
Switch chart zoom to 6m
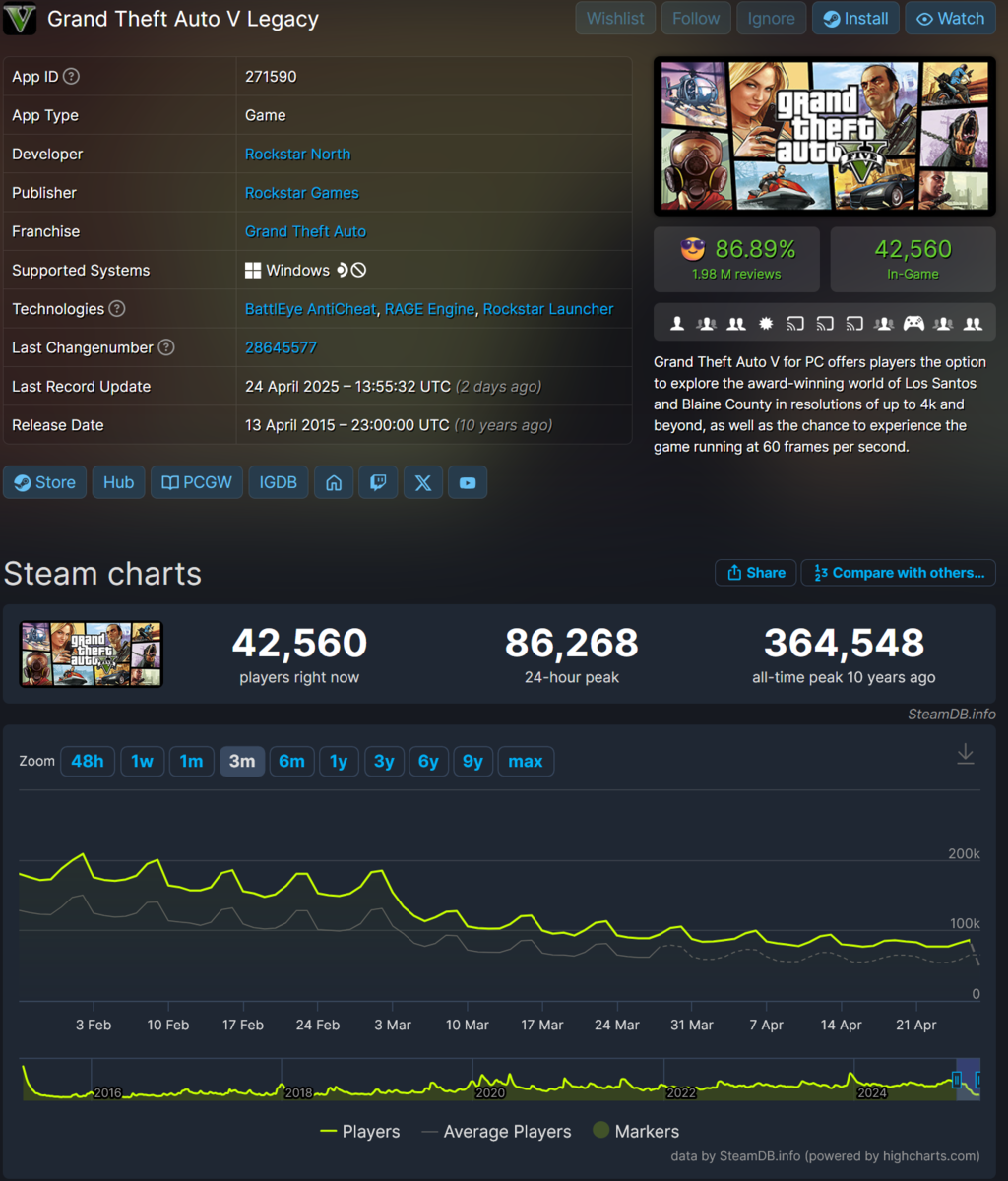pos(291,761)
